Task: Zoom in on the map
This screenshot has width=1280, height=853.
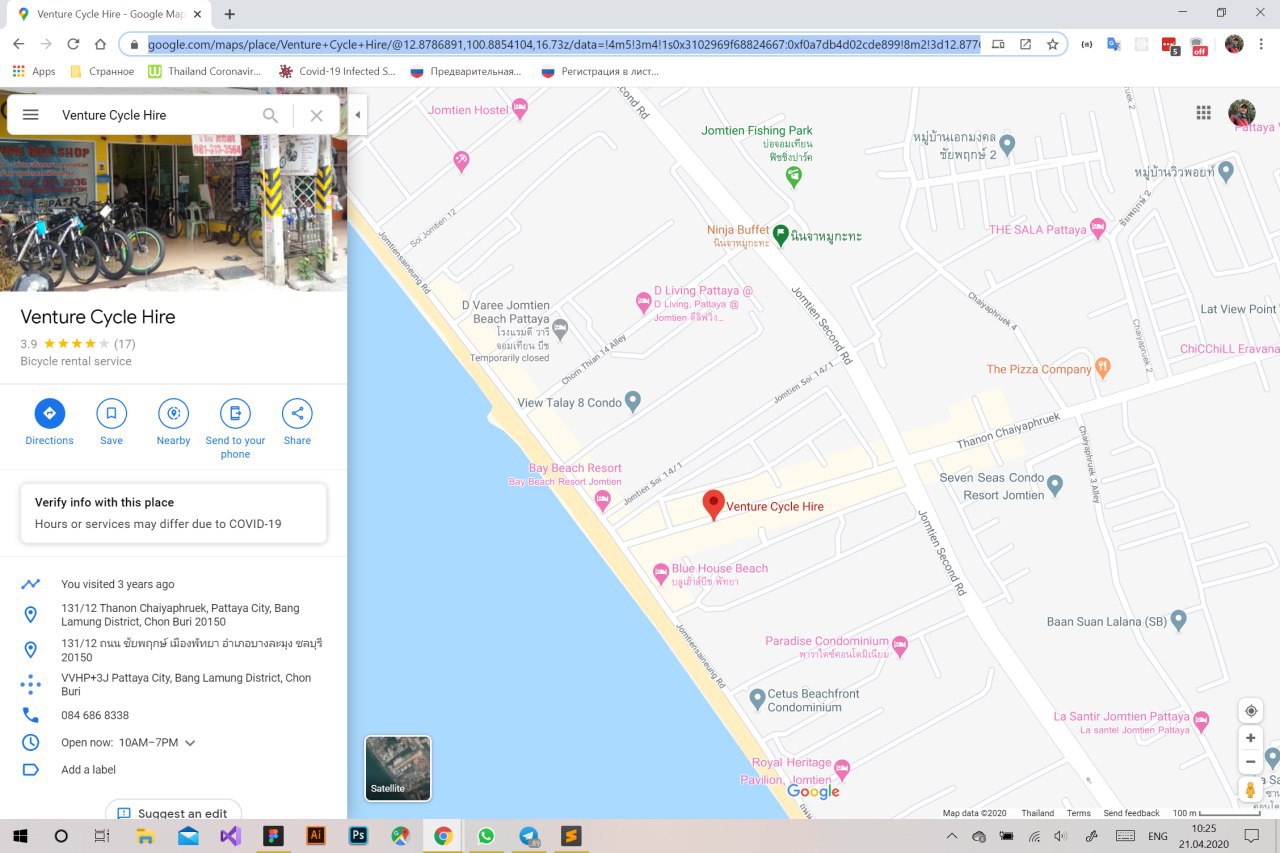Action: tap(1250, 738)
